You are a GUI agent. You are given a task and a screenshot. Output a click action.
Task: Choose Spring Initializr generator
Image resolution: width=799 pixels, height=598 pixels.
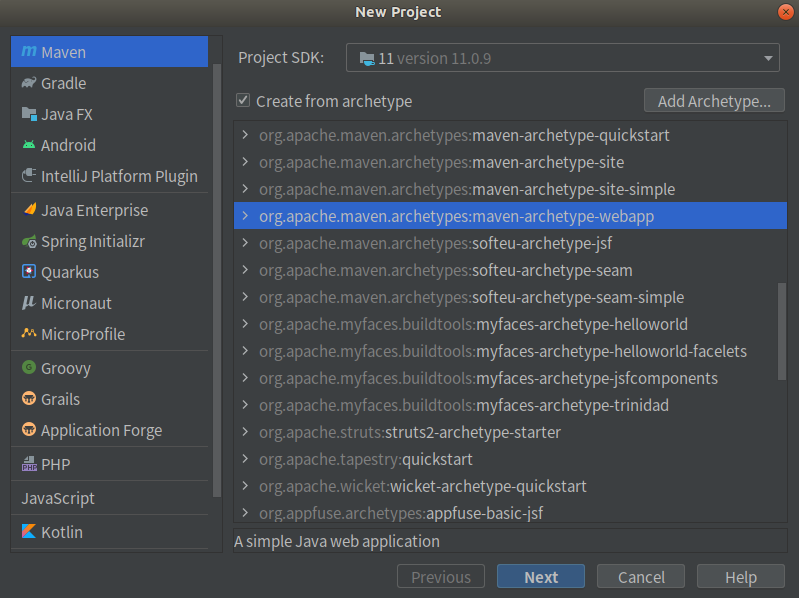[x=110, y=241]
